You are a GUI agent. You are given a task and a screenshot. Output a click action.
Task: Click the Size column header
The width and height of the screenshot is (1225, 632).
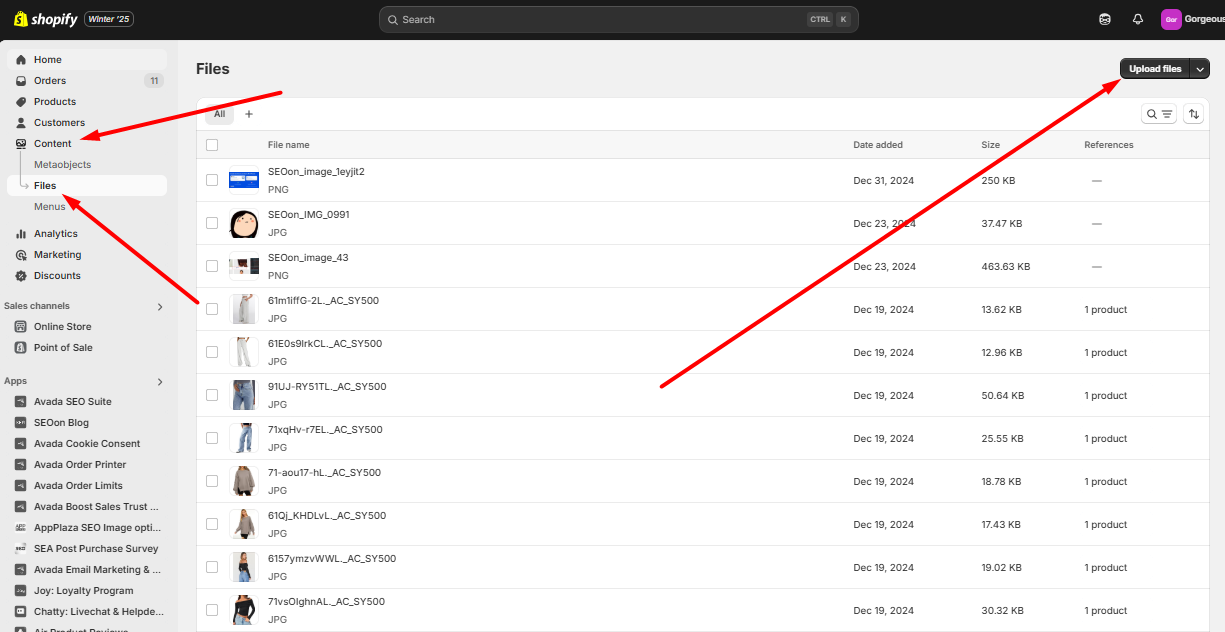991,145
